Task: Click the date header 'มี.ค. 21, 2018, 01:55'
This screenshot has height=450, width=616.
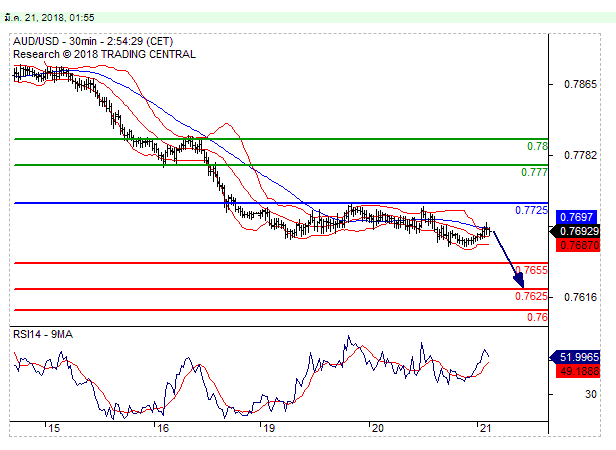Action: (x=49, y=18)
